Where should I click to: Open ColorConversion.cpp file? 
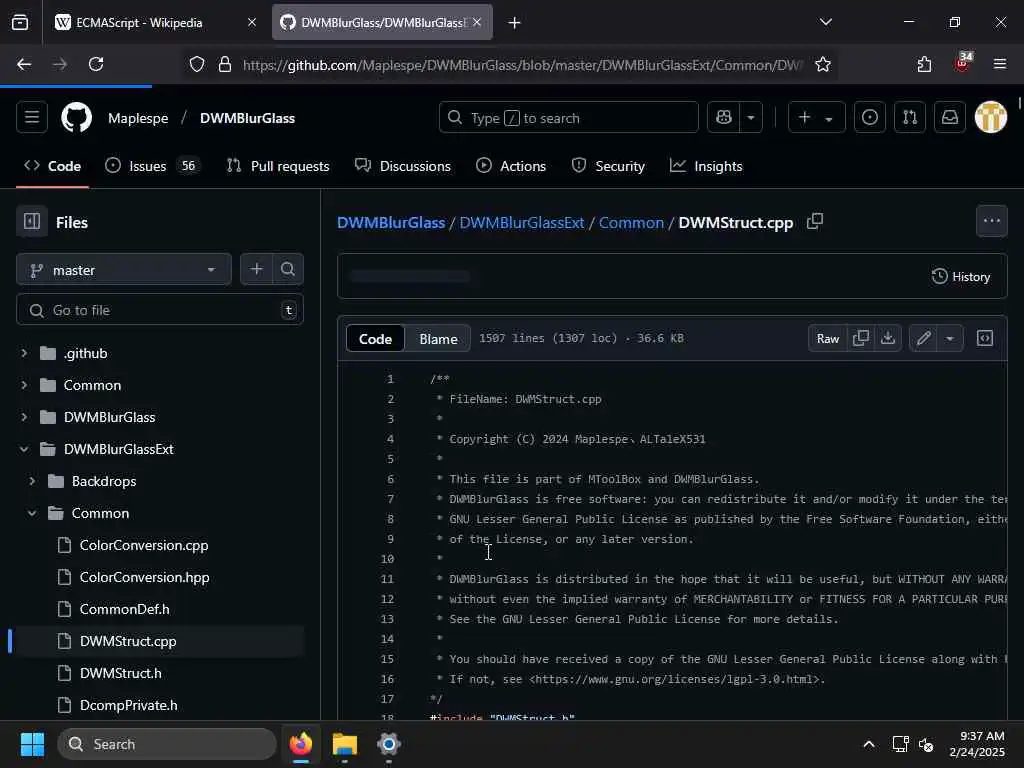(x=144, y=545)
